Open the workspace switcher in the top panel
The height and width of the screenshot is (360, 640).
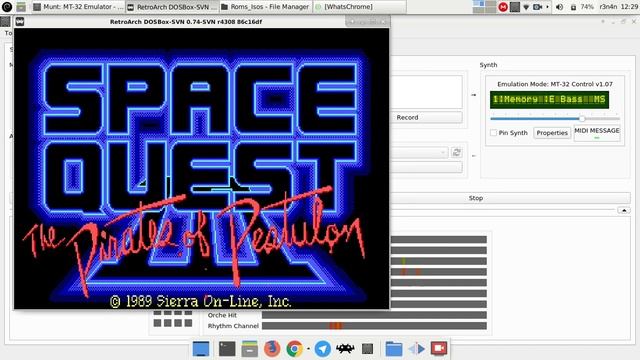tap(484, 7)
